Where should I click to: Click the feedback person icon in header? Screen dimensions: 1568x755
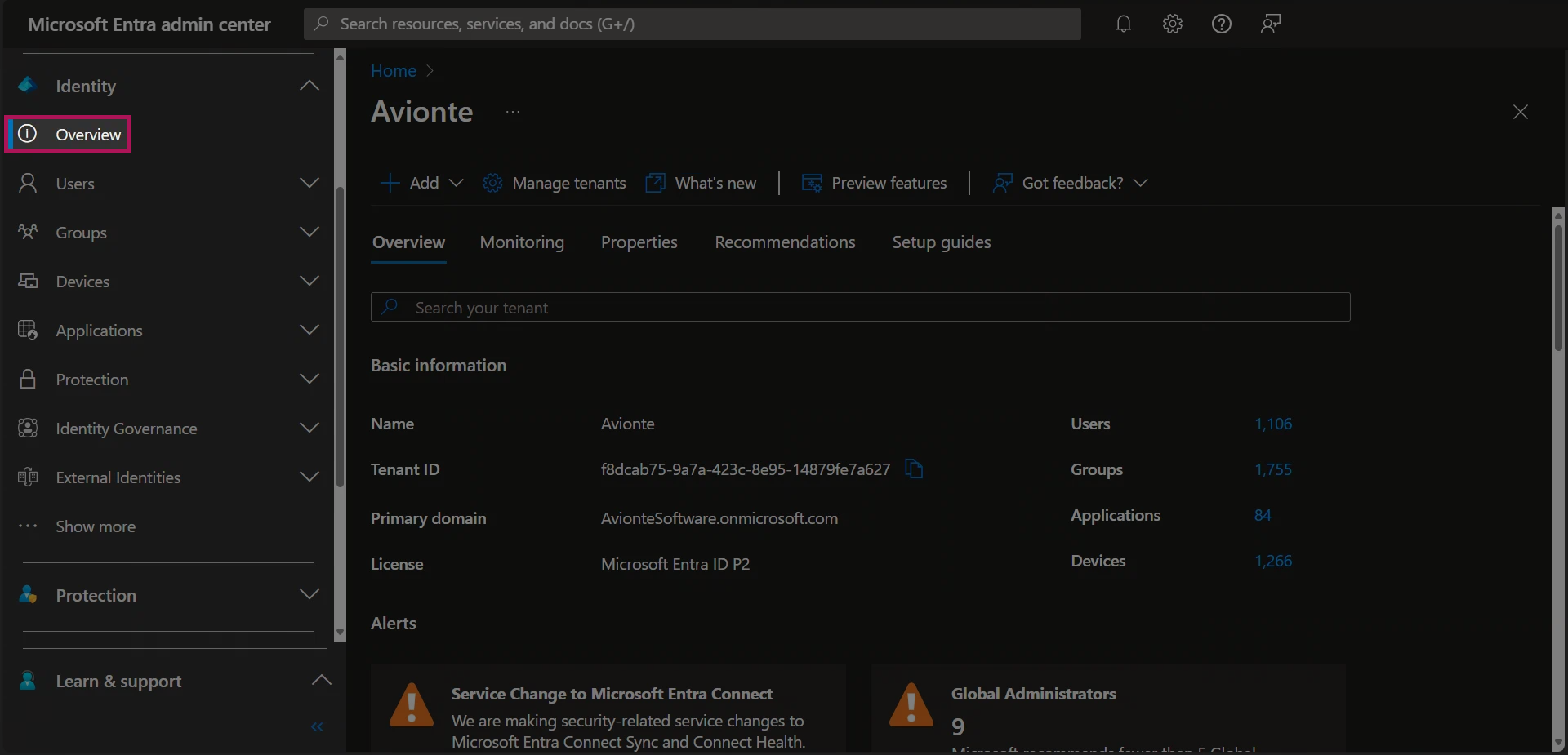(1271, 24)
